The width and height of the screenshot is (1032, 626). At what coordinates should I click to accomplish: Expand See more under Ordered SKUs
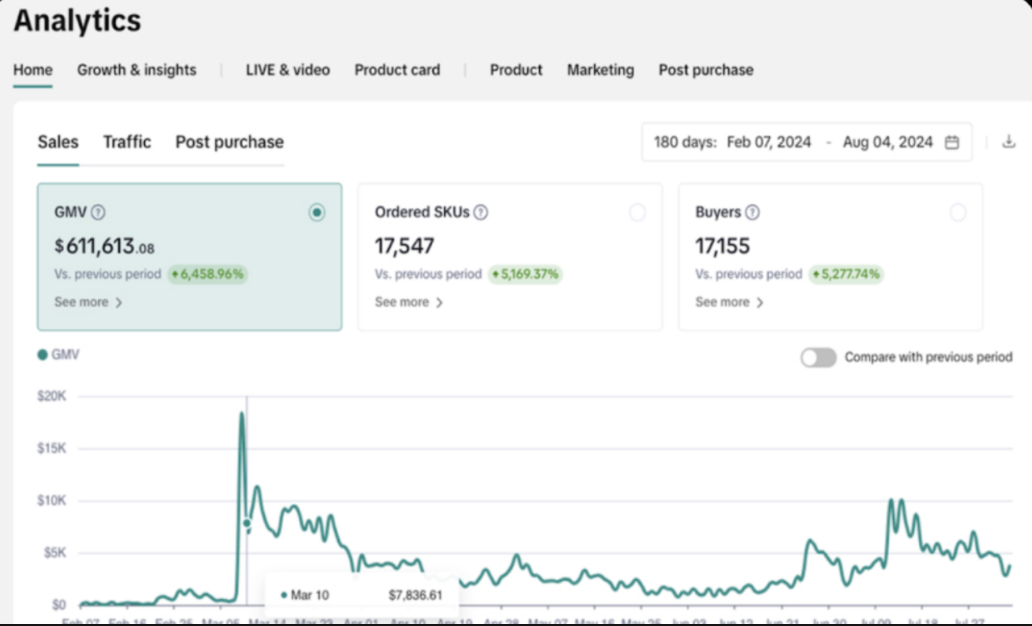(409, 302)
